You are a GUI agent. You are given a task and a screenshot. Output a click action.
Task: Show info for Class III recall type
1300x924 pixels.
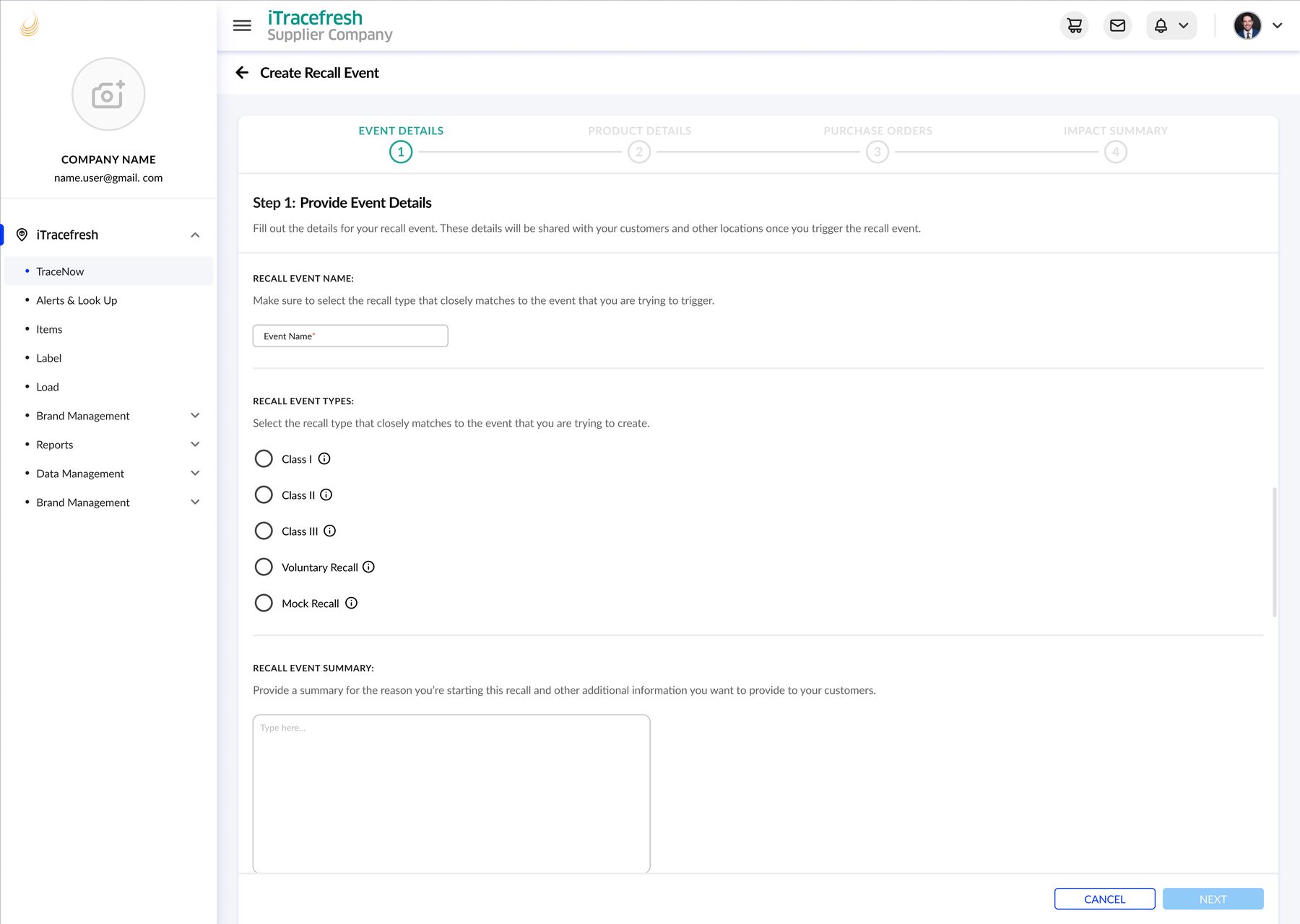point(330,531)
